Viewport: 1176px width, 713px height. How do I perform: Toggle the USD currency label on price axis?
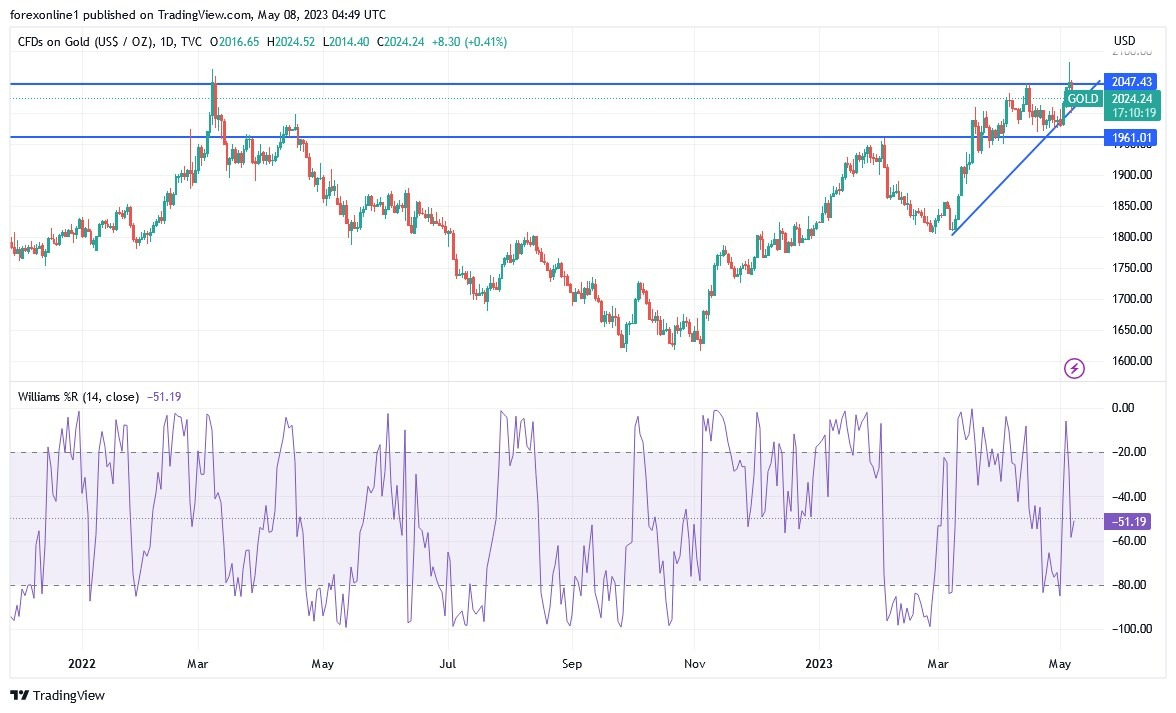point(1124,40)
